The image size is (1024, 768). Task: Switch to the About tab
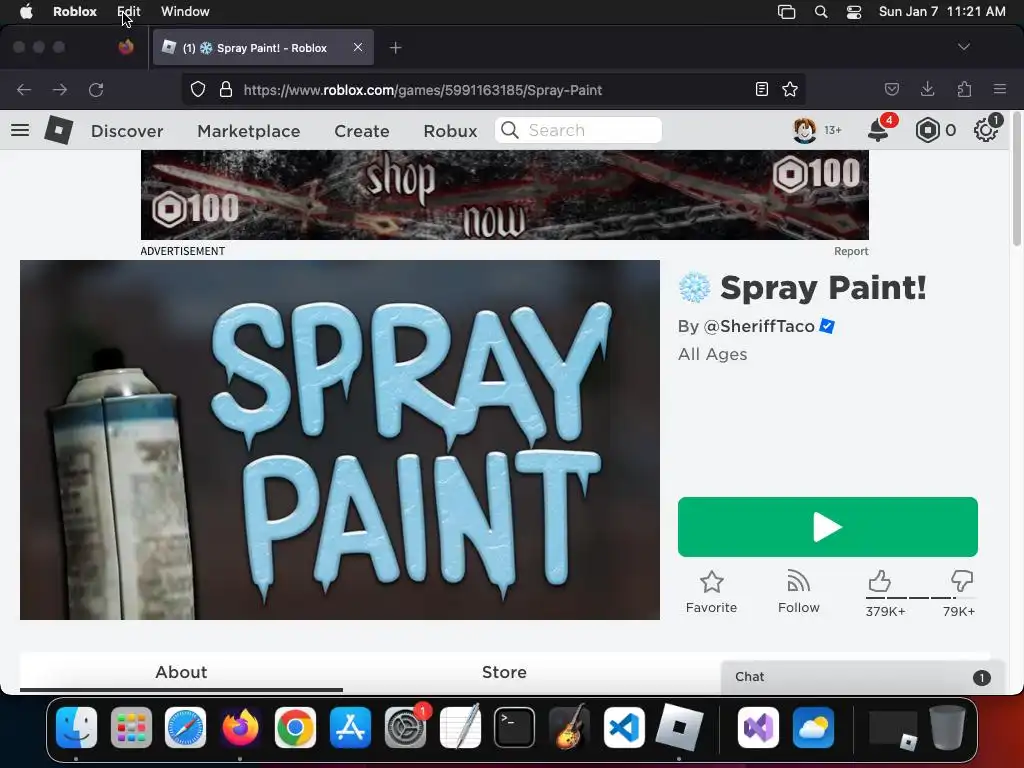click(181, 672)
